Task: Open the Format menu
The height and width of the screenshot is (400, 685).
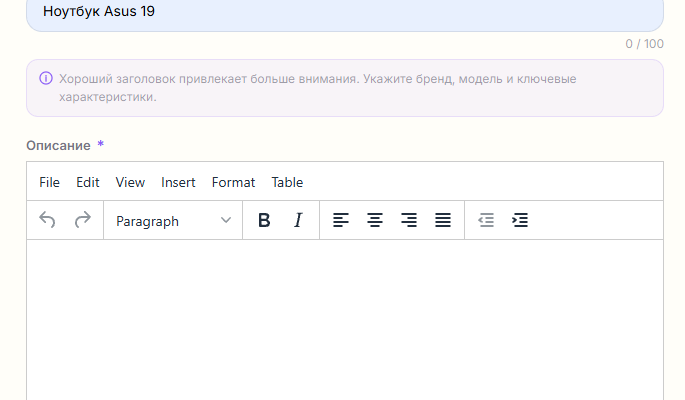Action: click(x=233, y=182)
